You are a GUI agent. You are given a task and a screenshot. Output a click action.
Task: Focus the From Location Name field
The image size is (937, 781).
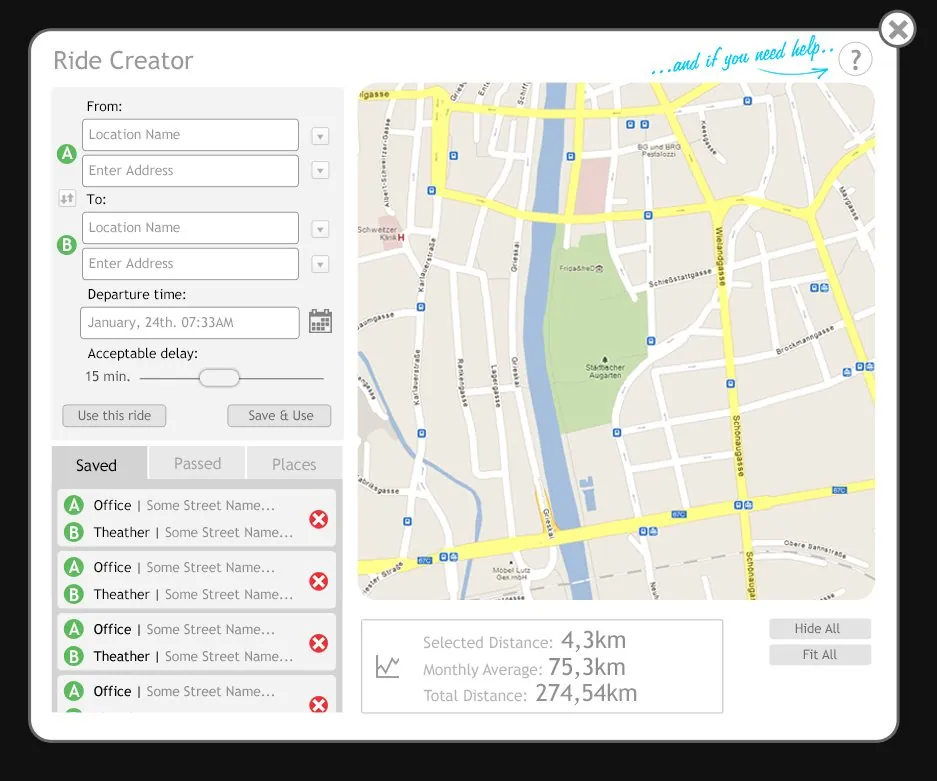(x=191, y=135)
